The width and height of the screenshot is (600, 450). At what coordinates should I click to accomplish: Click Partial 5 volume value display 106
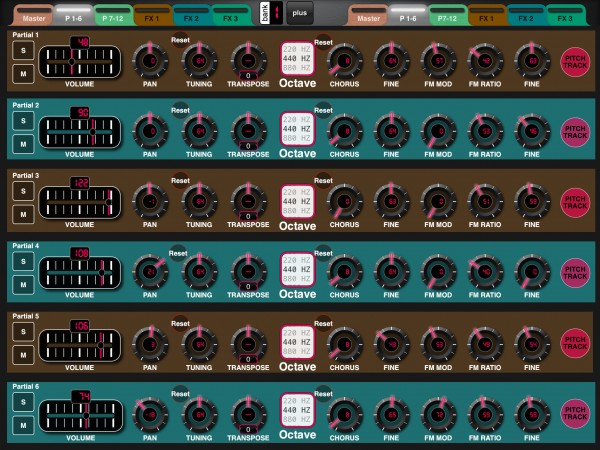click(x=80, y=326)
